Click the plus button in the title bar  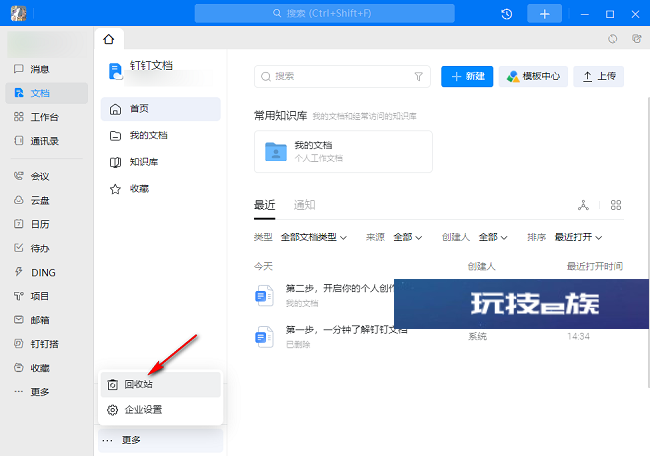[x=544, y=14]
